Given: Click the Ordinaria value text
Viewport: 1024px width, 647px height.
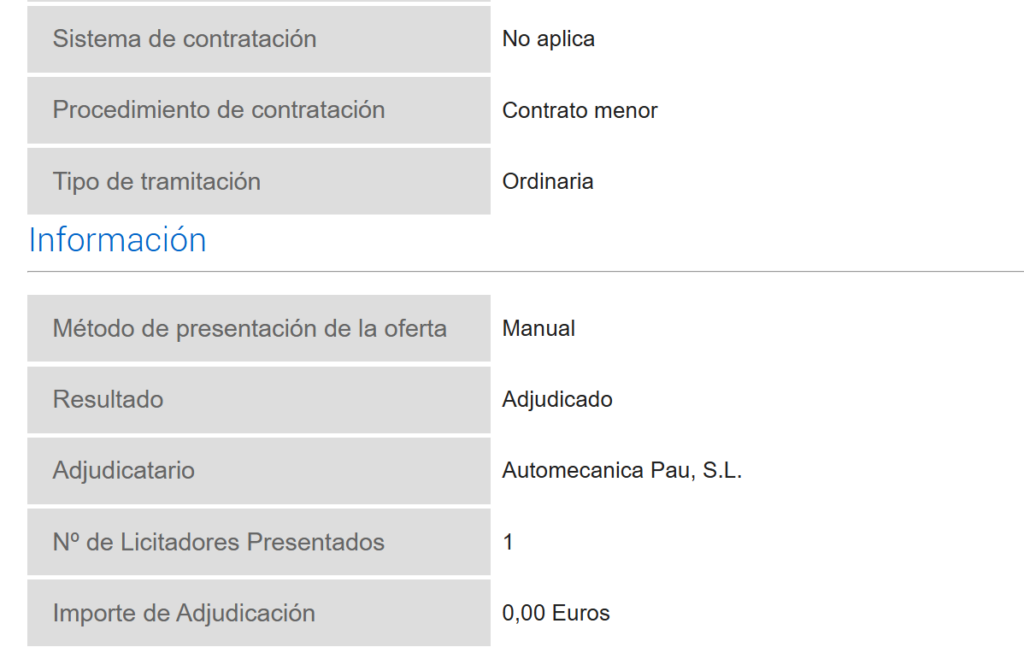Looking at the screenshot, I should click(547, 181).
